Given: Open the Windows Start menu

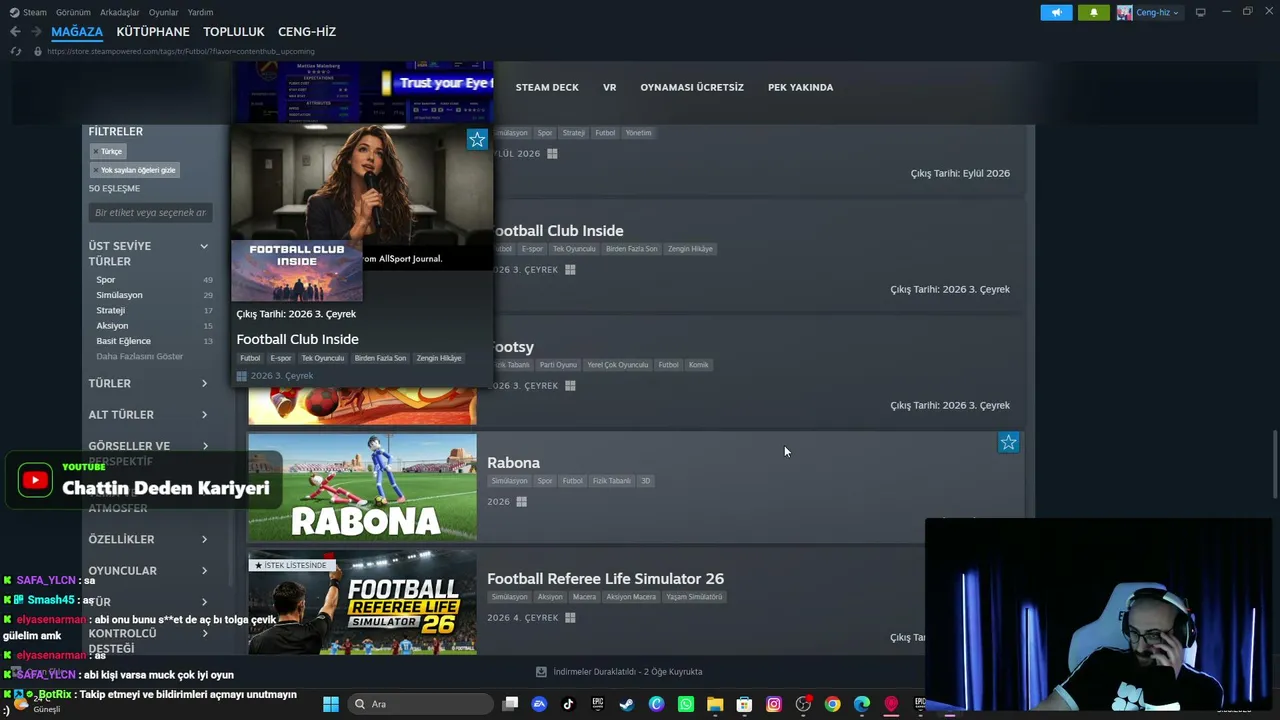Looking at the screenshot, I should click(331, 704).
